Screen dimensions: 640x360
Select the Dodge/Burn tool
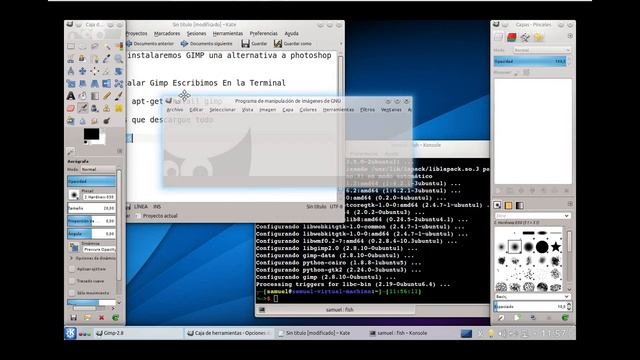(x=107, y=121)
